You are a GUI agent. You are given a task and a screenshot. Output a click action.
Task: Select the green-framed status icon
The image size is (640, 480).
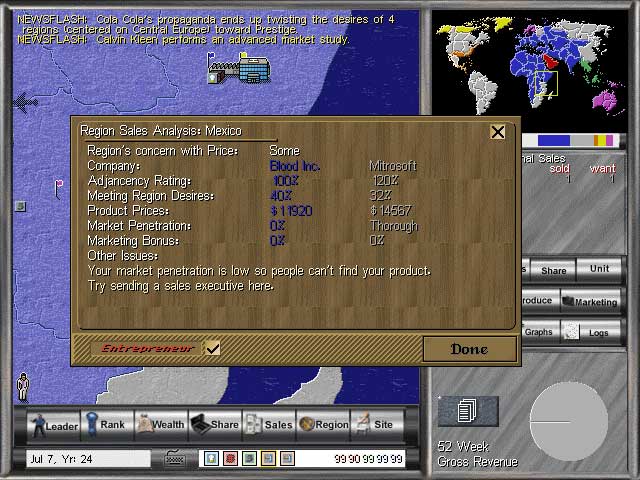249,458
